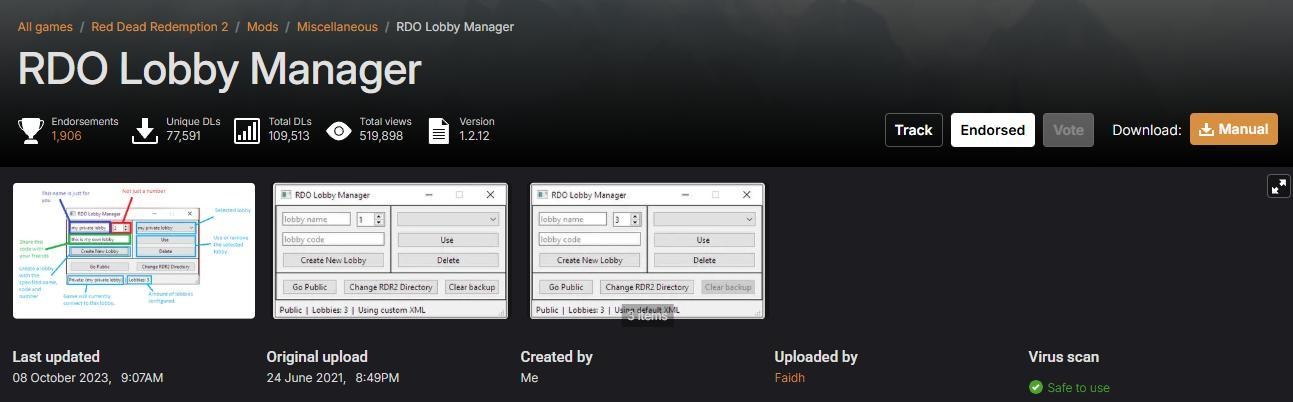Click the greyed Vote button
This screenshot has width=1293, height=402.
(x=1068, y=130)
